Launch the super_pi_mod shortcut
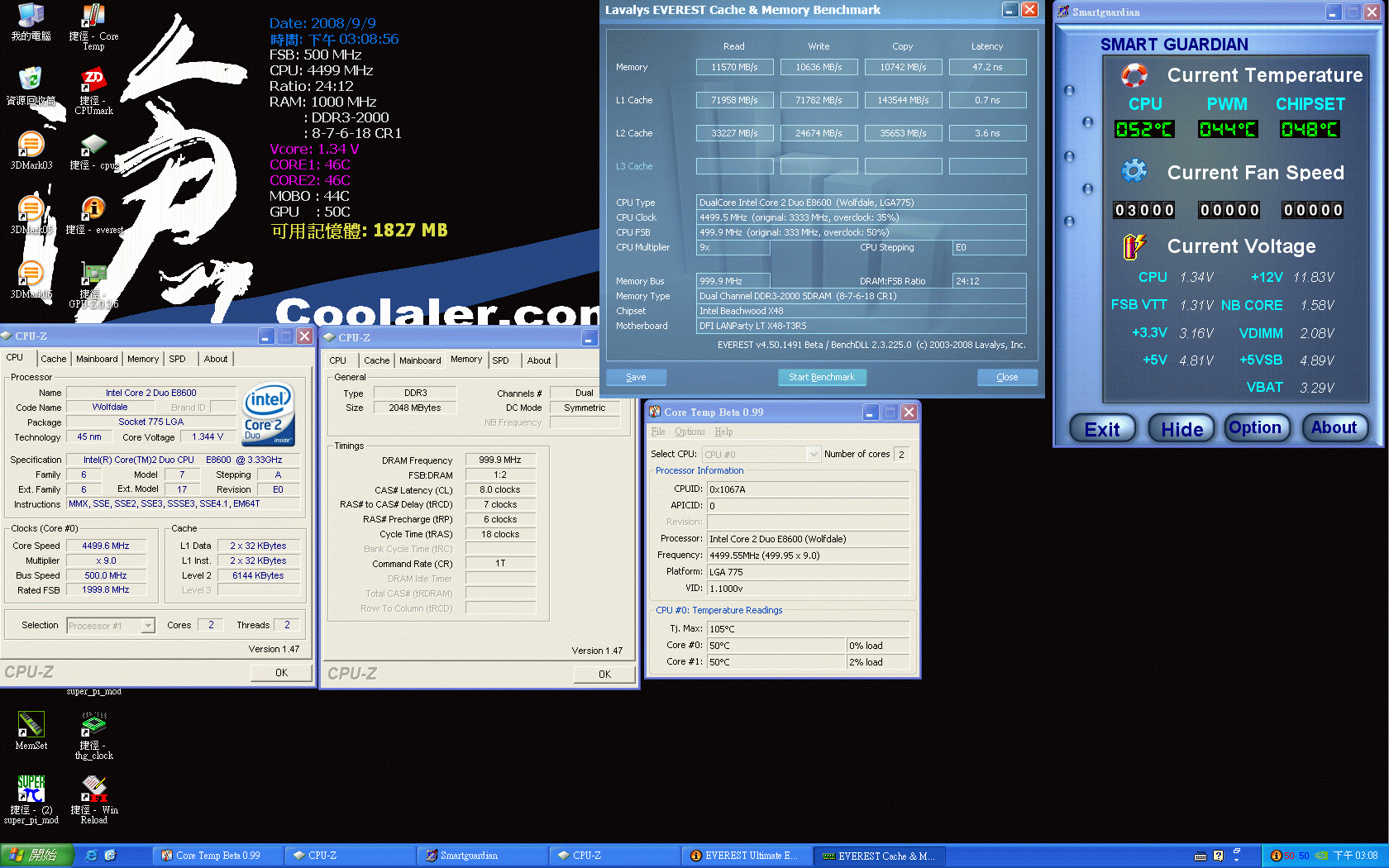The image size is (1389, 868). [x=31, y=800]
